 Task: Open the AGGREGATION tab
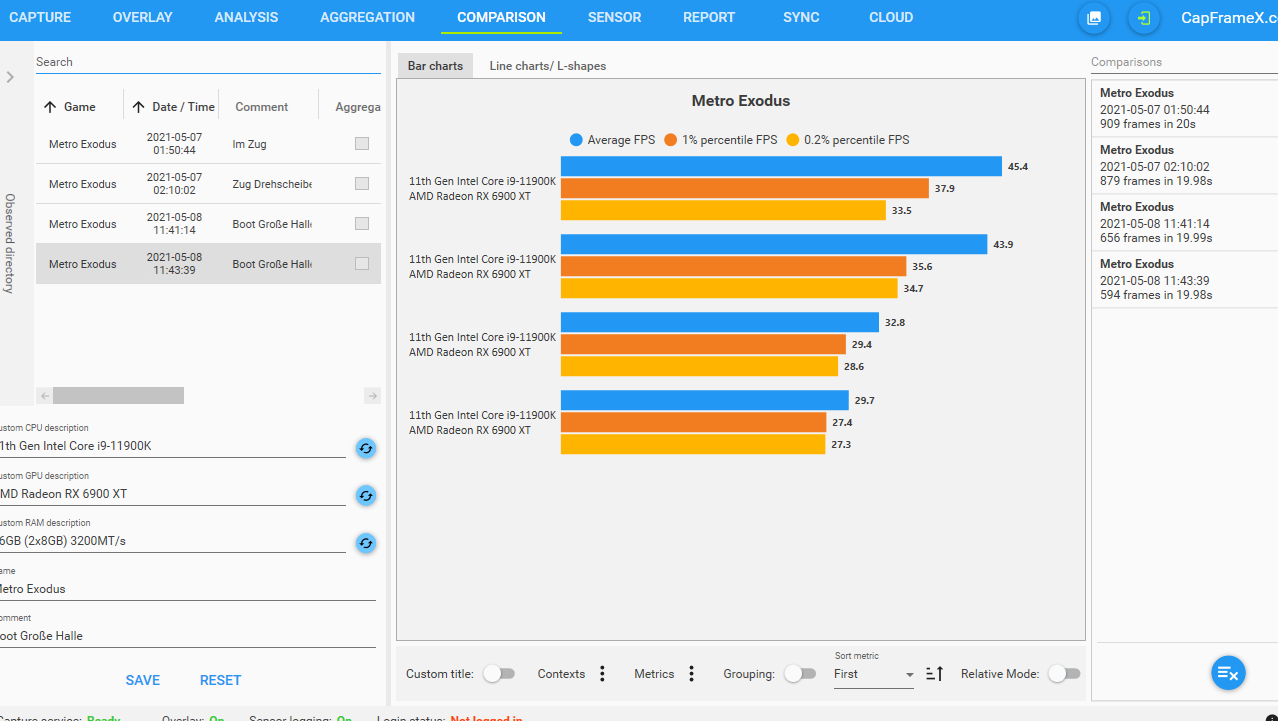coord(367,17)
